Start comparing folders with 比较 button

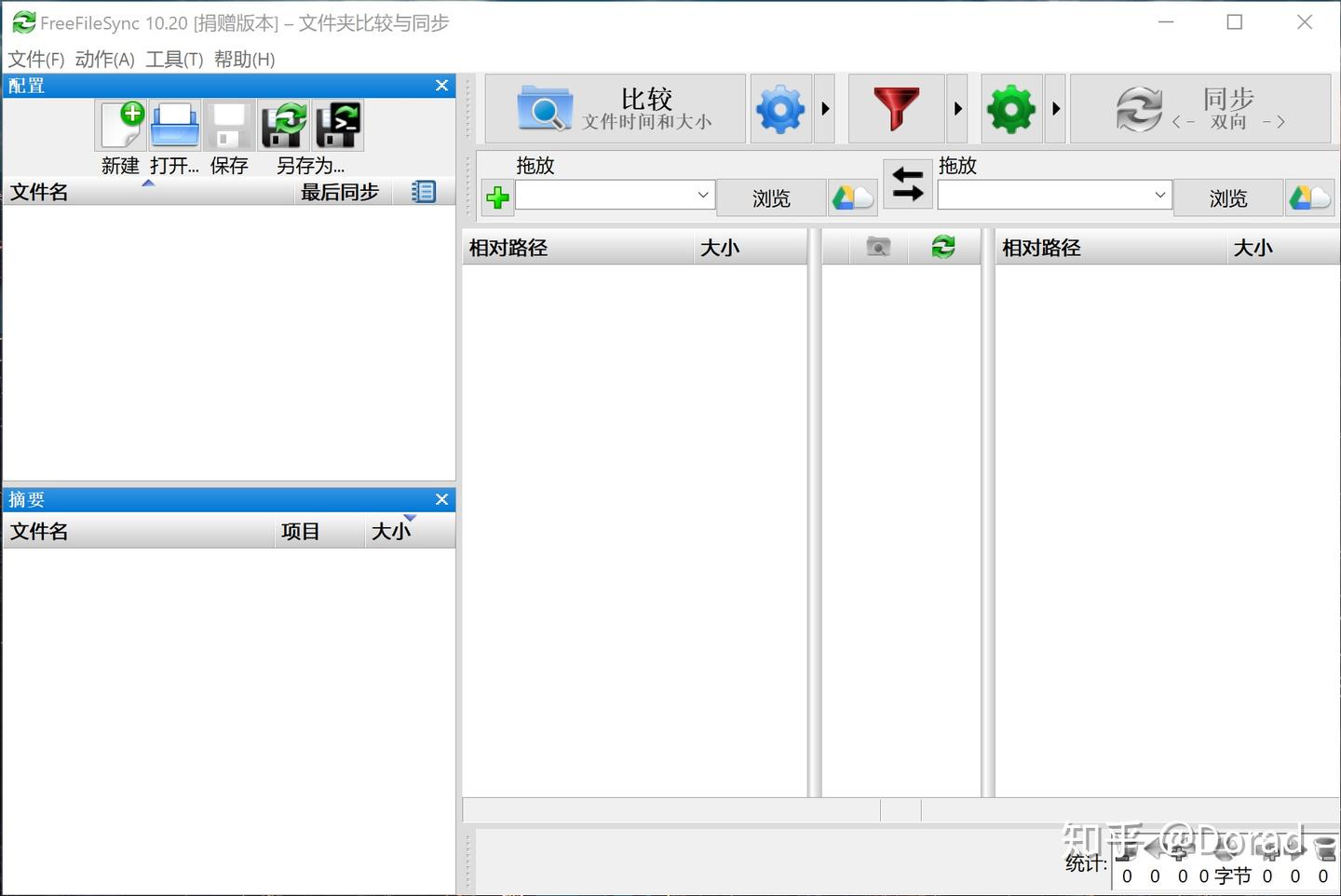pos(615,108)
